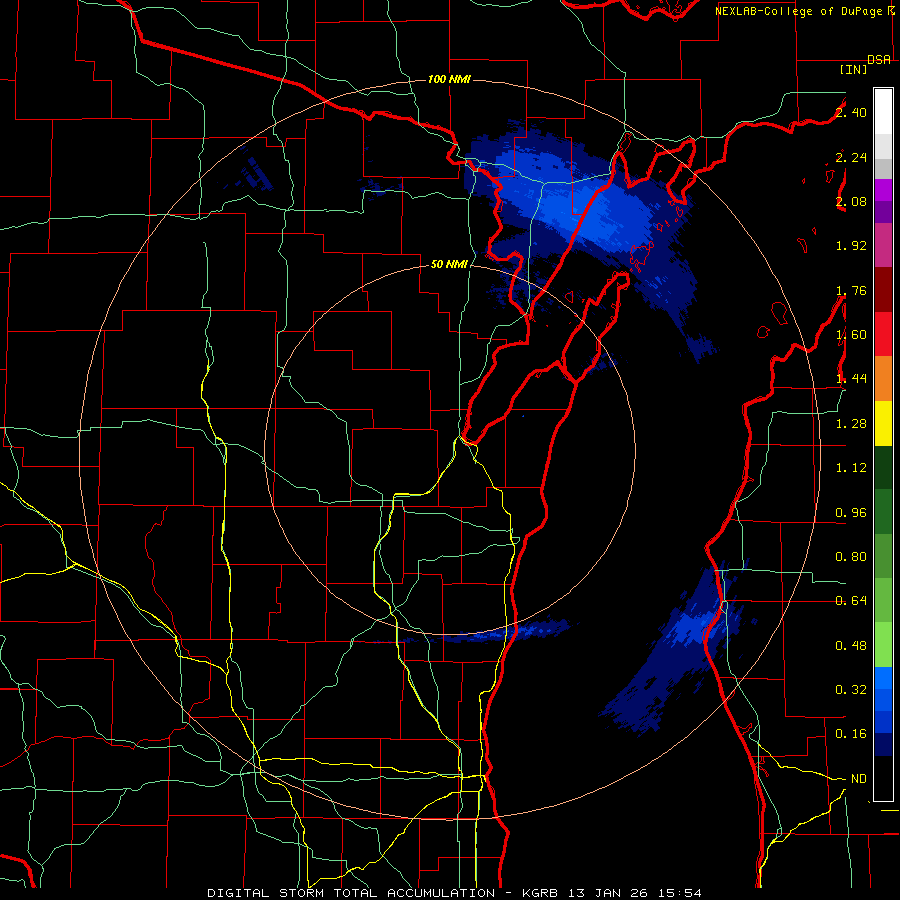Screen dimensions: 900x900
Task: Click the 2.40 legend value
Action: point(851,112)
